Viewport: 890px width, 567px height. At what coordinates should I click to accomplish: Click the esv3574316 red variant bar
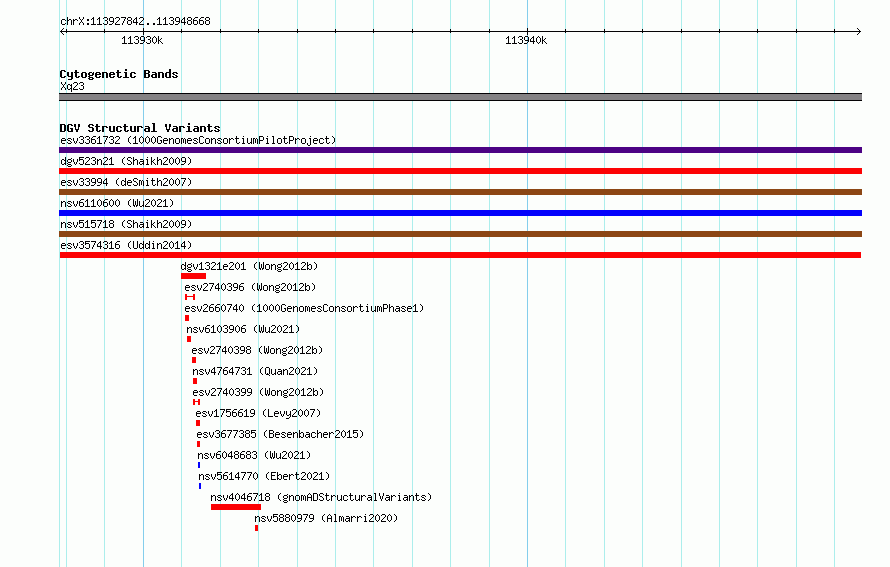click(x=460, y=255)
